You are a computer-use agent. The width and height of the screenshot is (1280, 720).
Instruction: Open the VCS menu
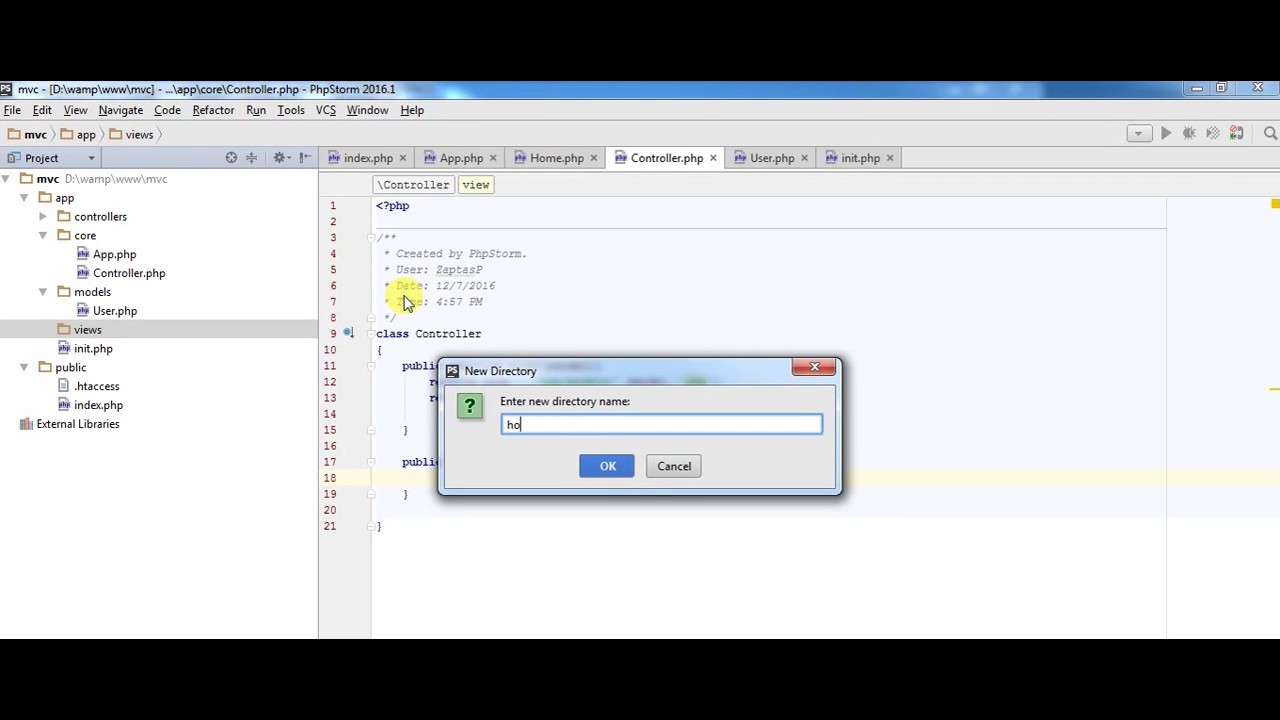coord(326,110)
